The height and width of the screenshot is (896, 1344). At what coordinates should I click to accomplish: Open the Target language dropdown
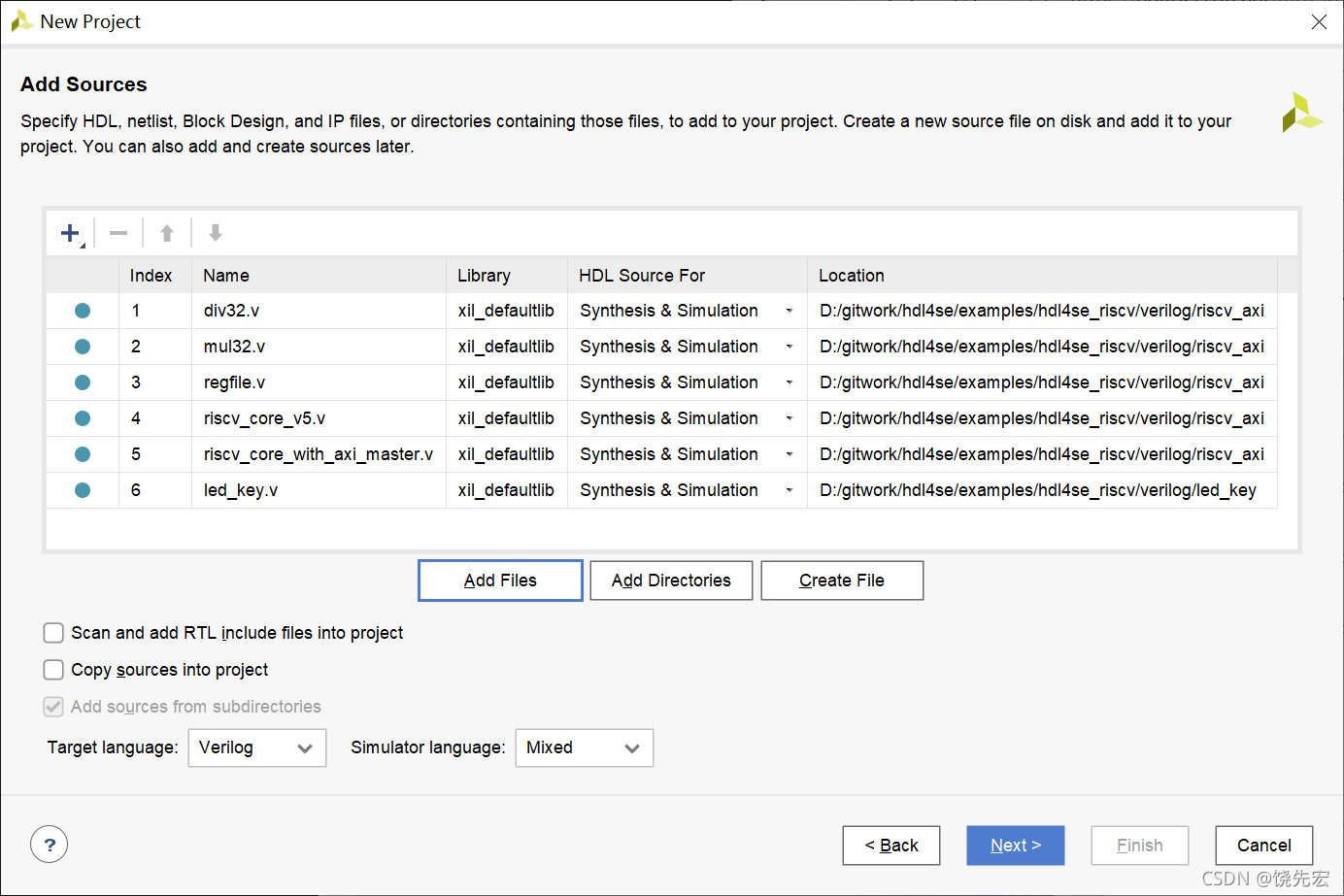256,747
